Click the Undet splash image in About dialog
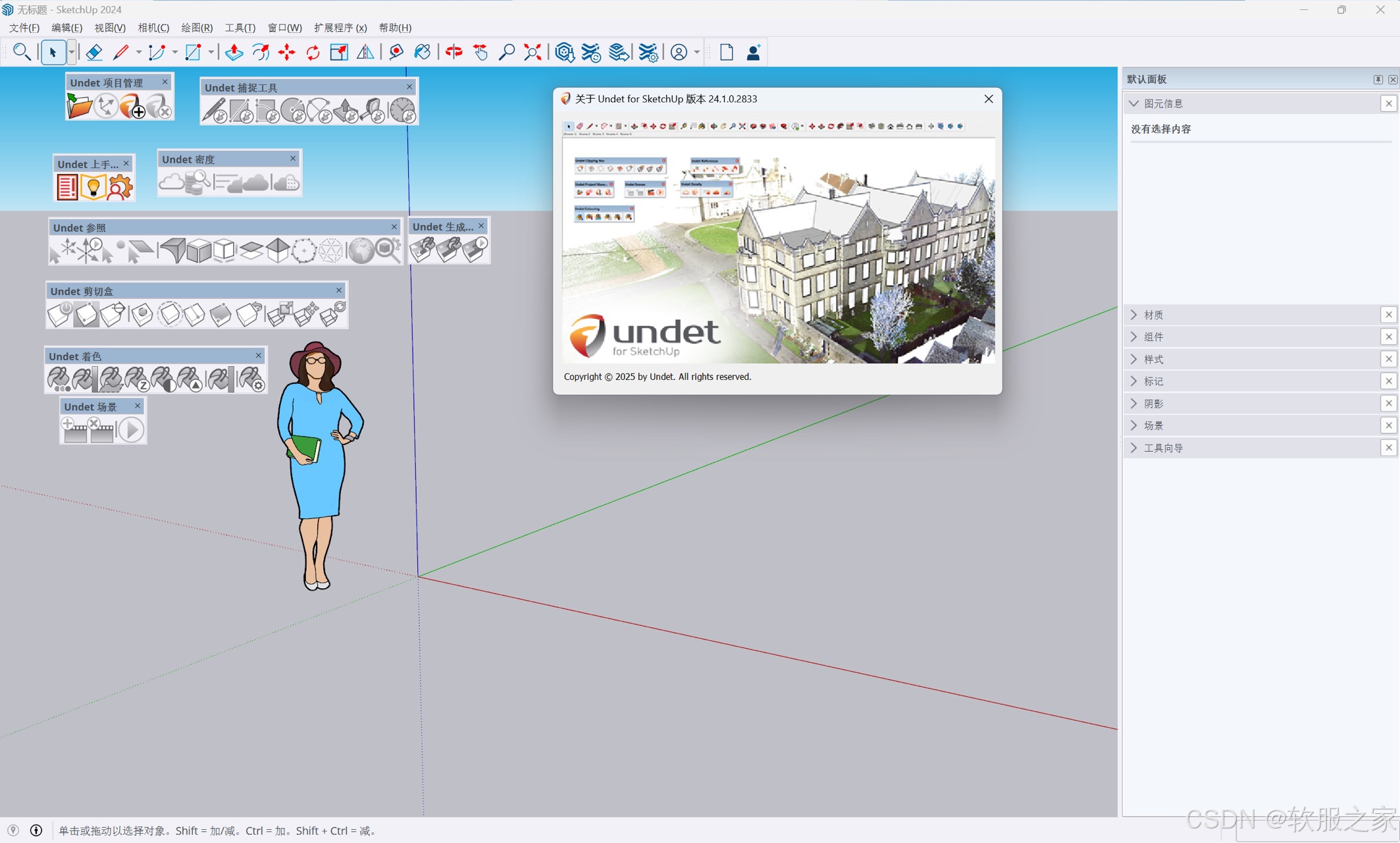 (778, 242)
